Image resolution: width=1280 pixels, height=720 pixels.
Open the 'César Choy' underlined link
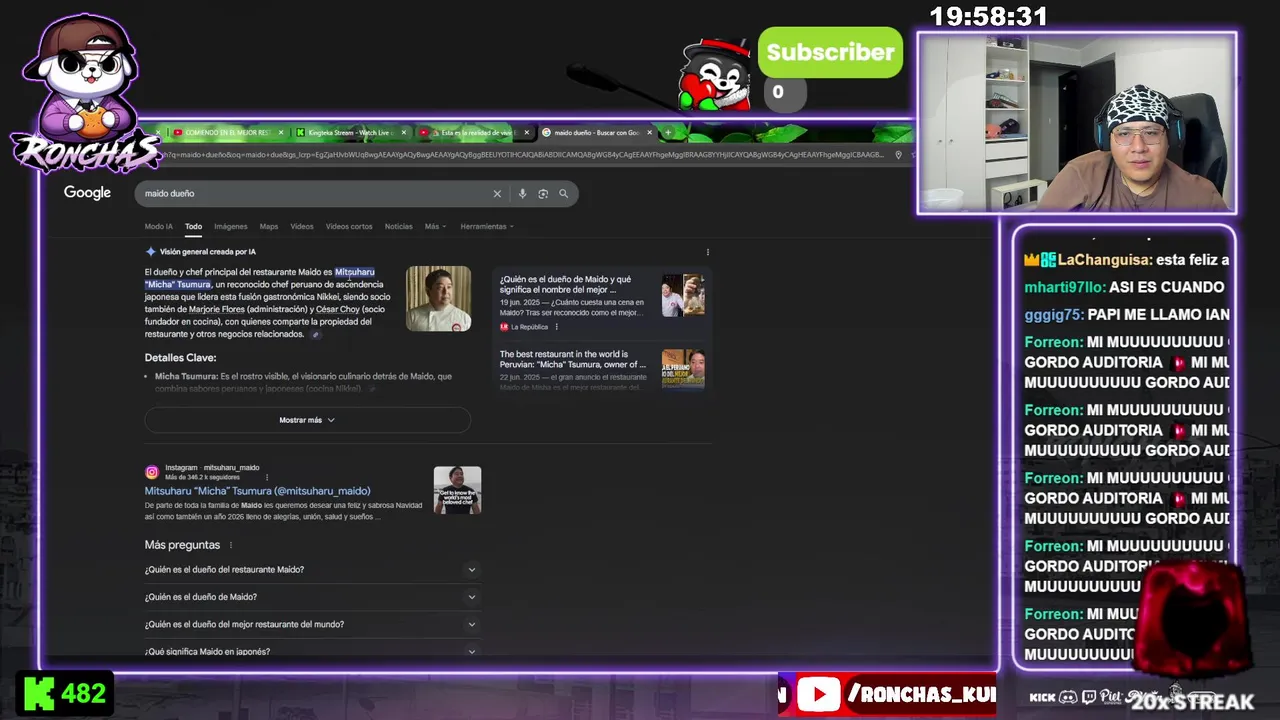click(x=337, y=310)
